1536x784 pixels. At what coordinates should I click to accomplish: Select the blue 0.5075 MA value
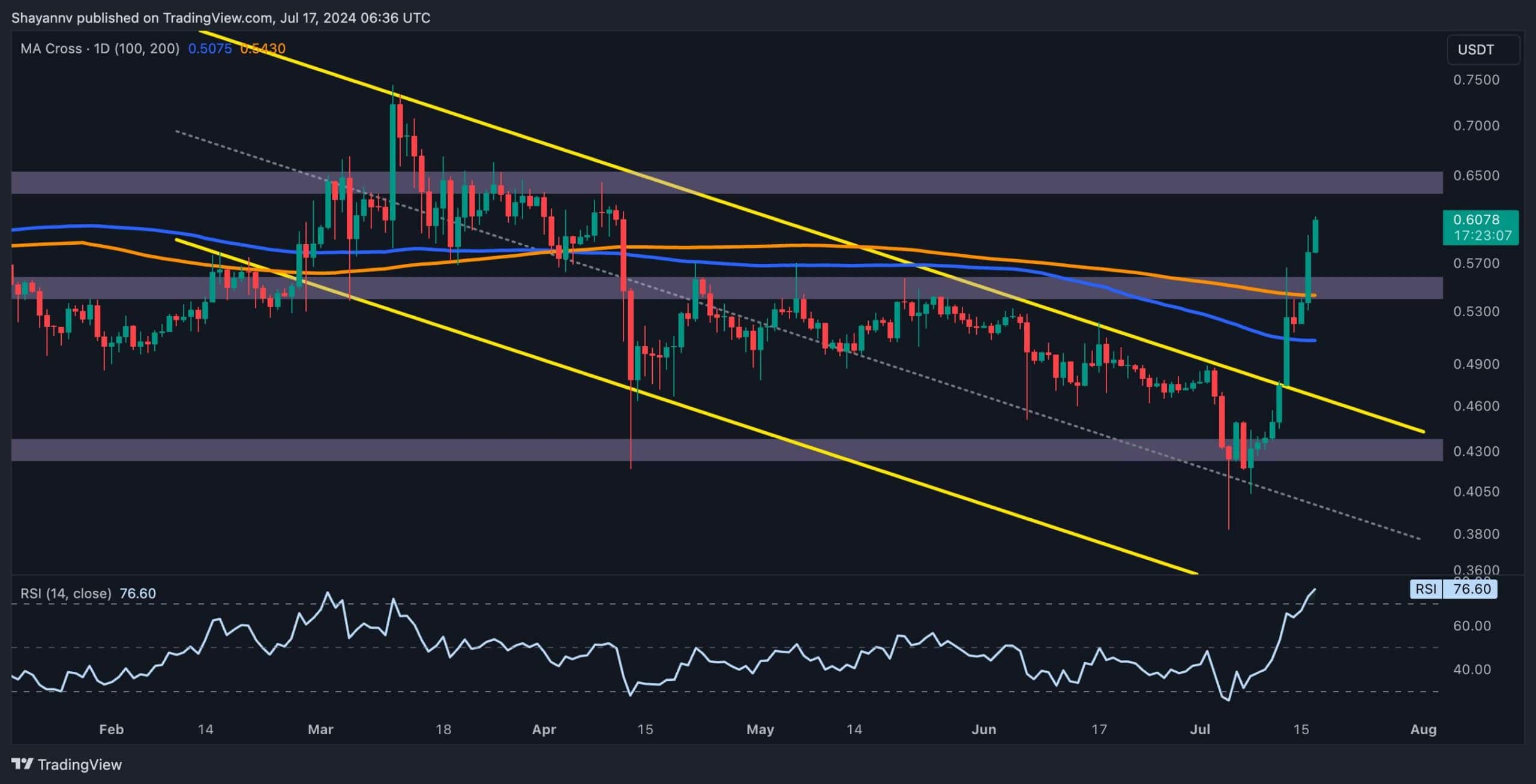tap(209, 49)
